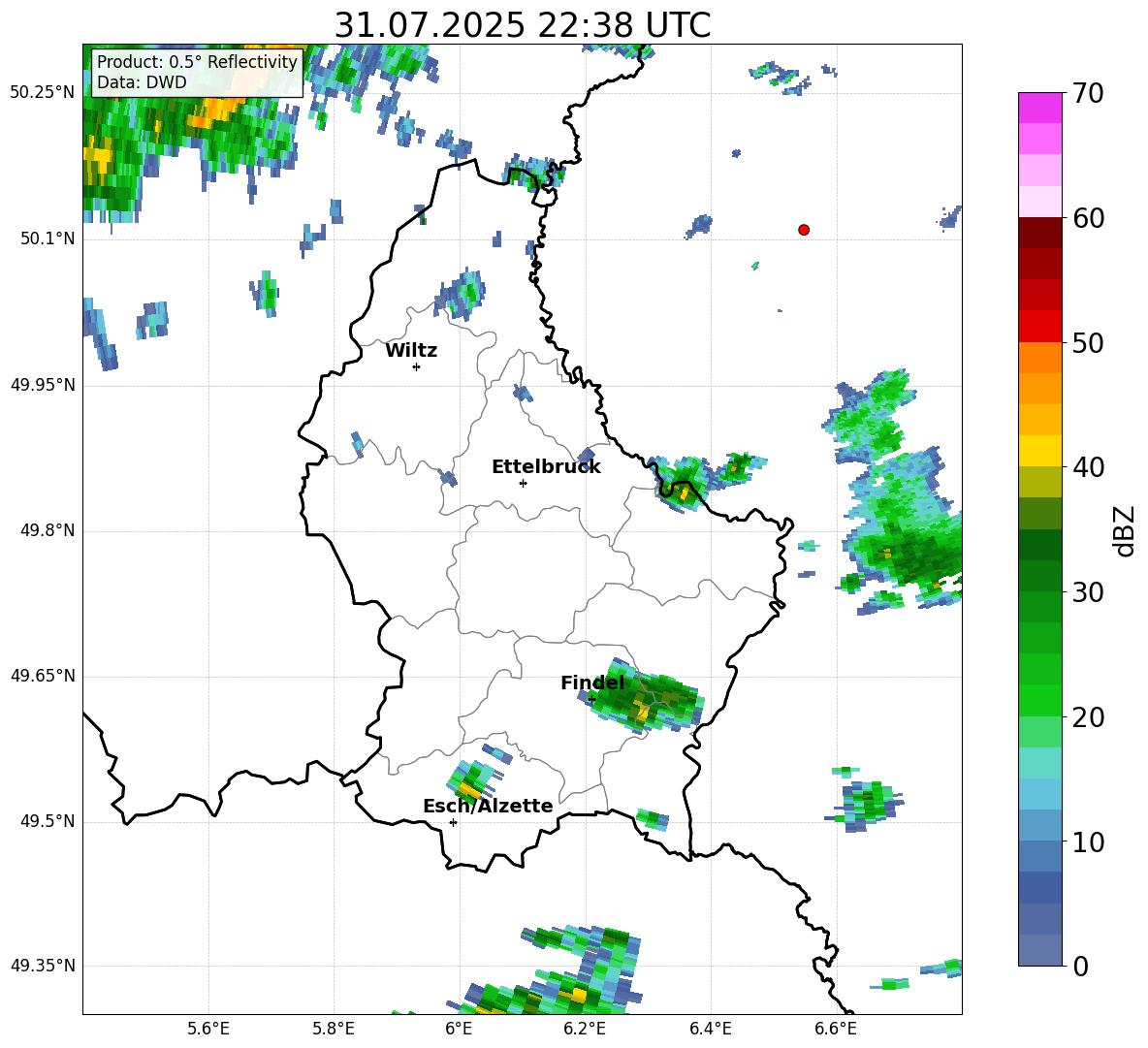Click the 60 tick on colorbar

pyautogui.click(x=1087, y=218)
